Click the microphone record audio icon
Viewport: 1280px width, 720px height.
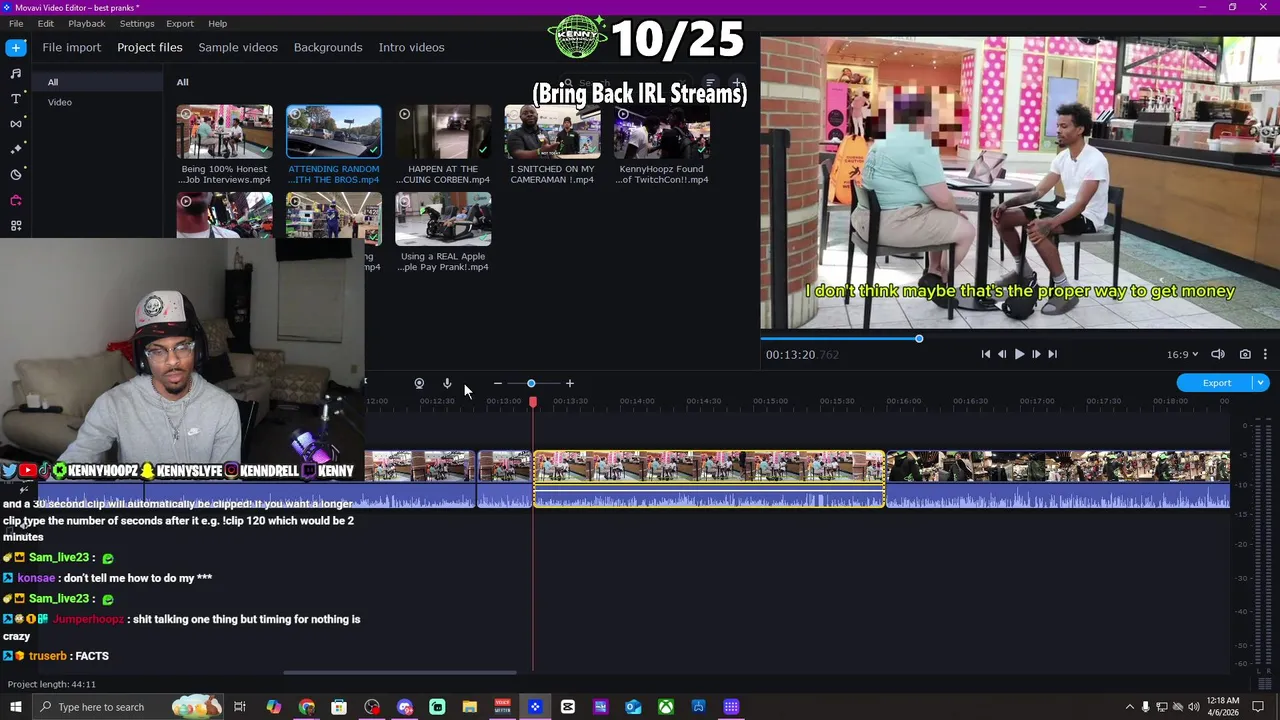447,383
